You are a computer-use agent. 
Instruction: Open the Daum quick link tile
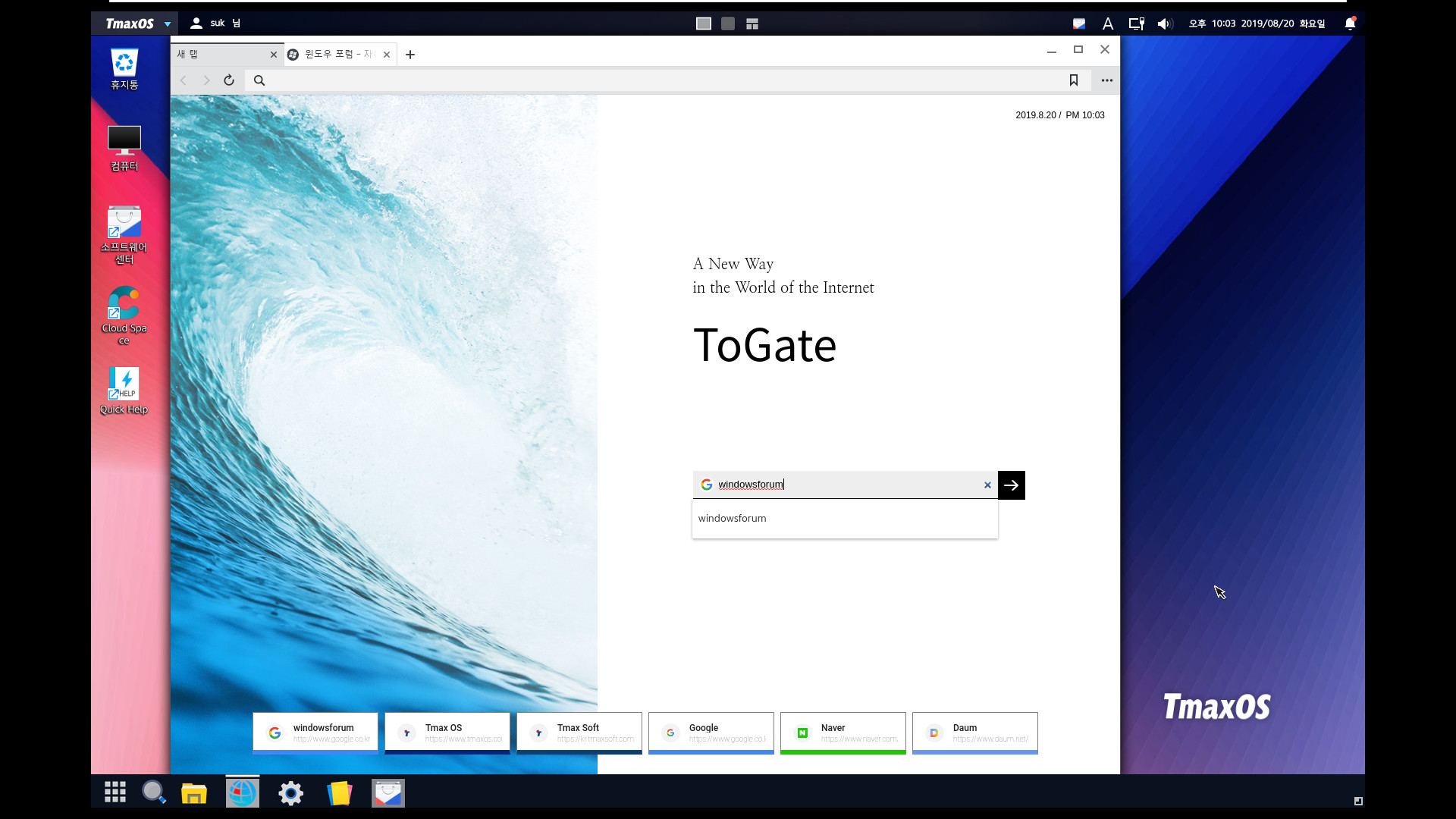tap(975, 733)
